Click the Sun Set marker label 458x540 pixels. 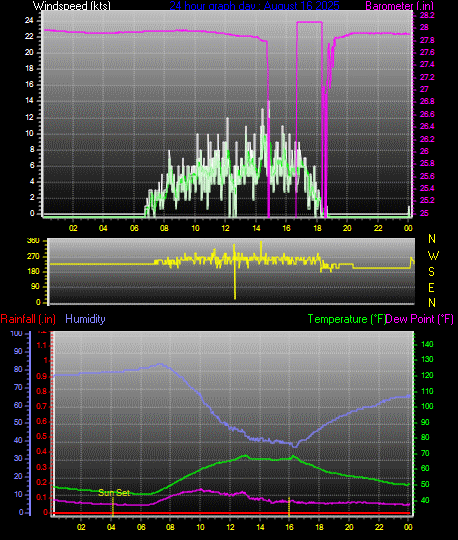point(114,492)
